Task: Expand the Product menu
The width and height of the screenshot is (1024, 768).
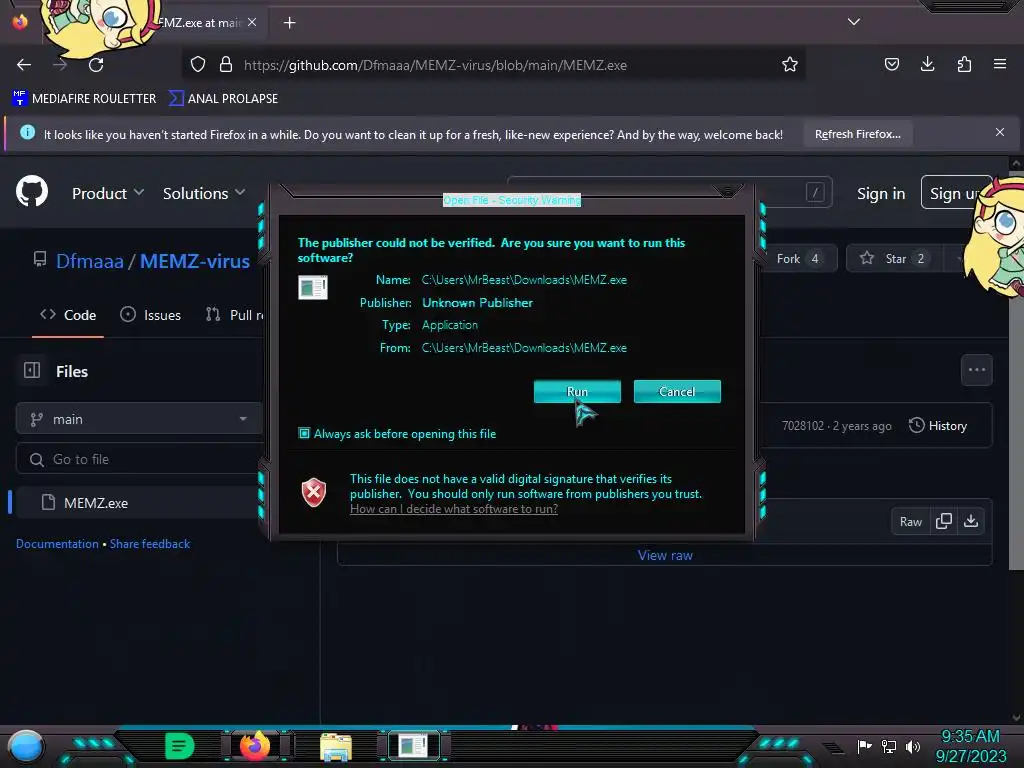Action: (108, 193)
